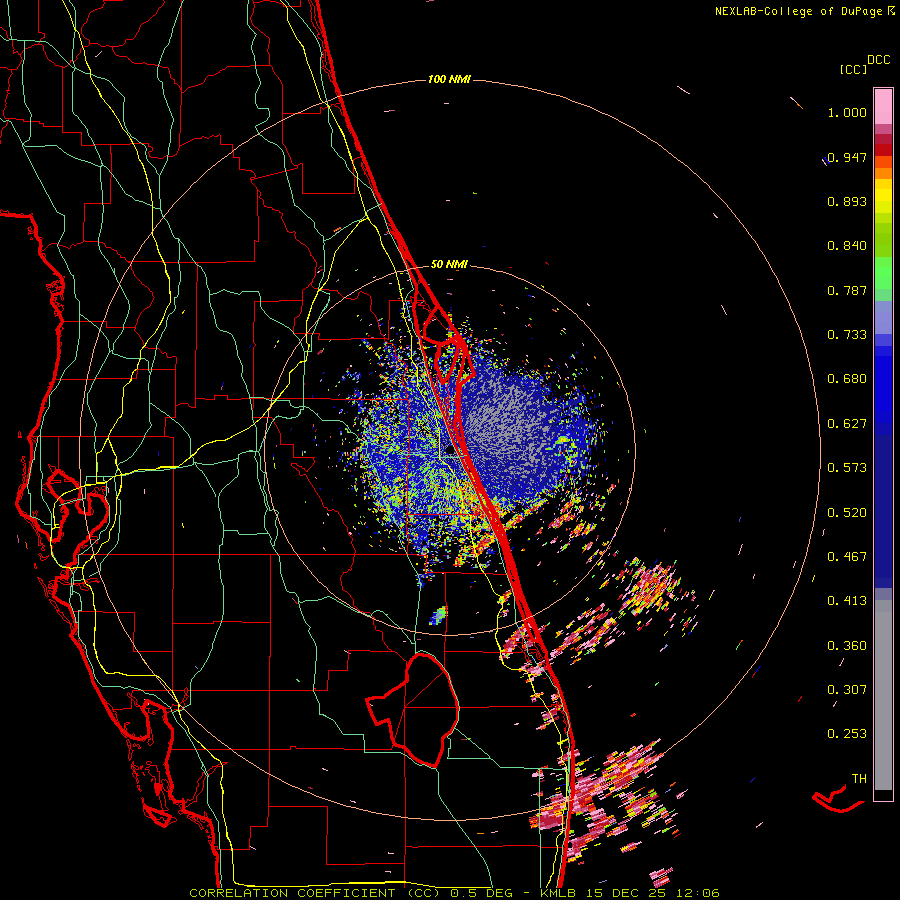Click the Lake Okeechobee outline on the map
The height and width of the screenshot is (900, 900).
413,709
